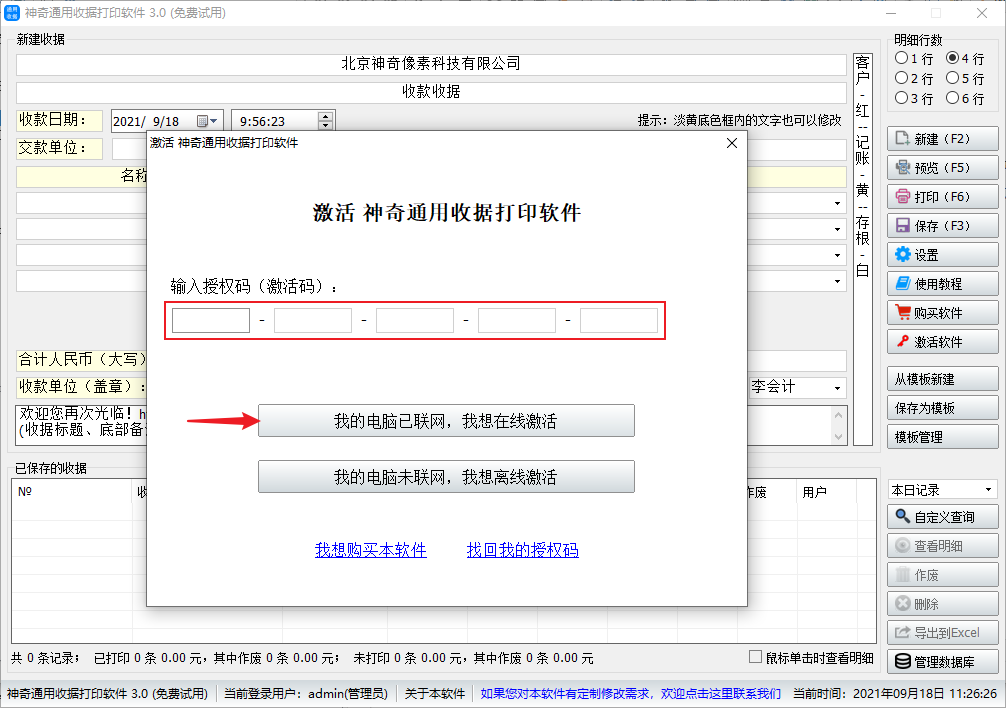Click the fifth activation code field
Screen dimensions: 1006x708
619,321
